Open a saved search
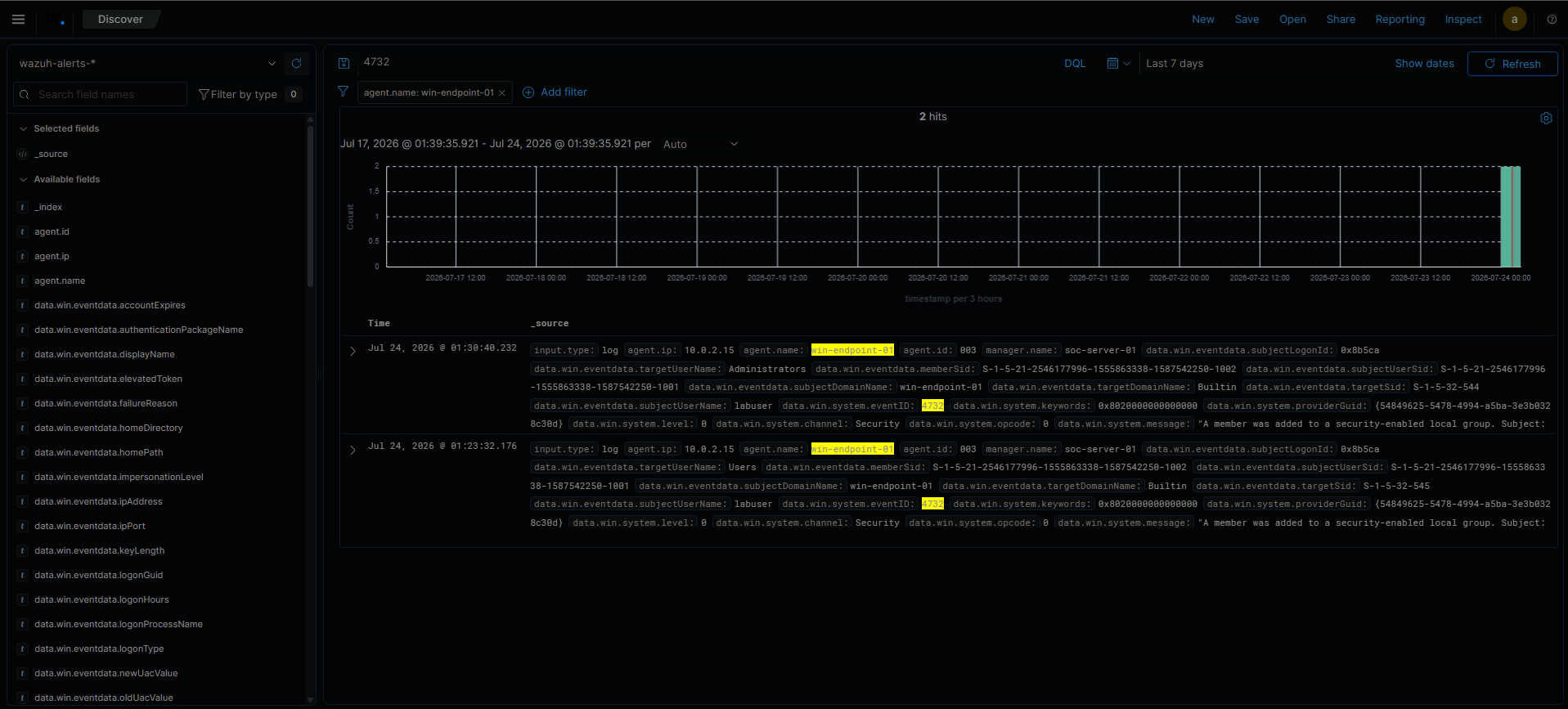The image size is (1568, 709). pyautogui.click(x=1292, y=19)
